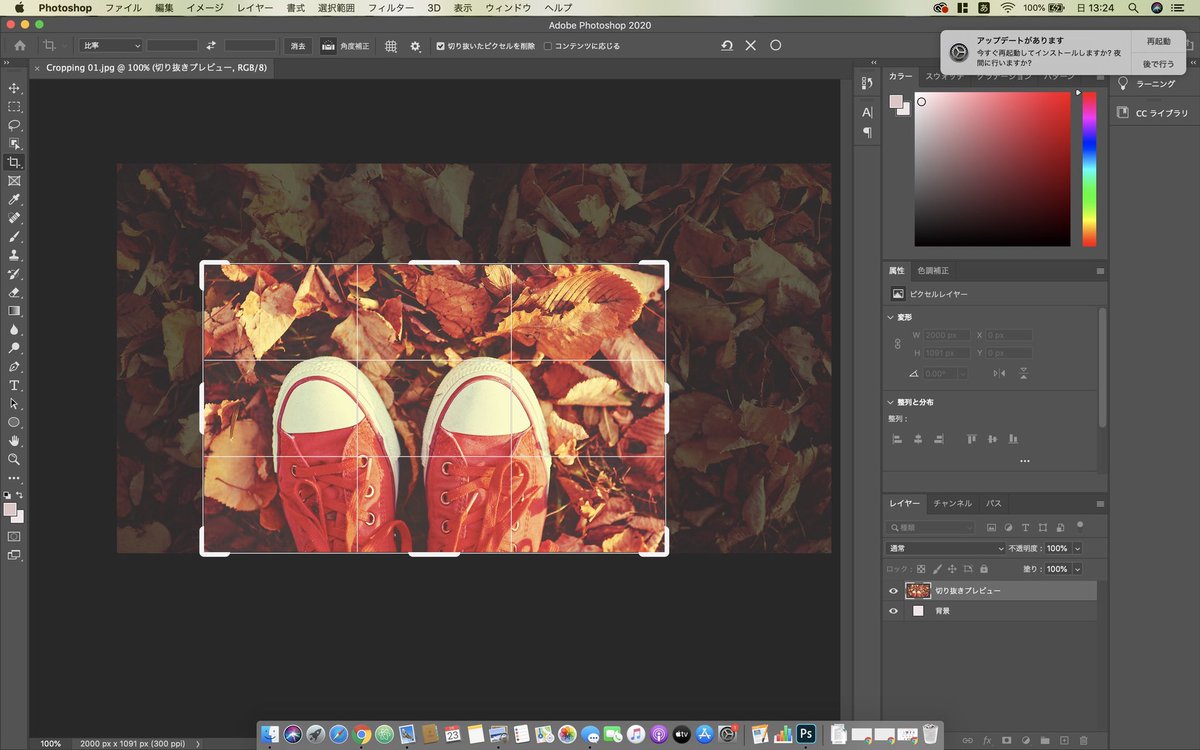Enable コンテンツに応じる checkbox
This screenshot has height=750, width=1200.
[x=547, y=46]
